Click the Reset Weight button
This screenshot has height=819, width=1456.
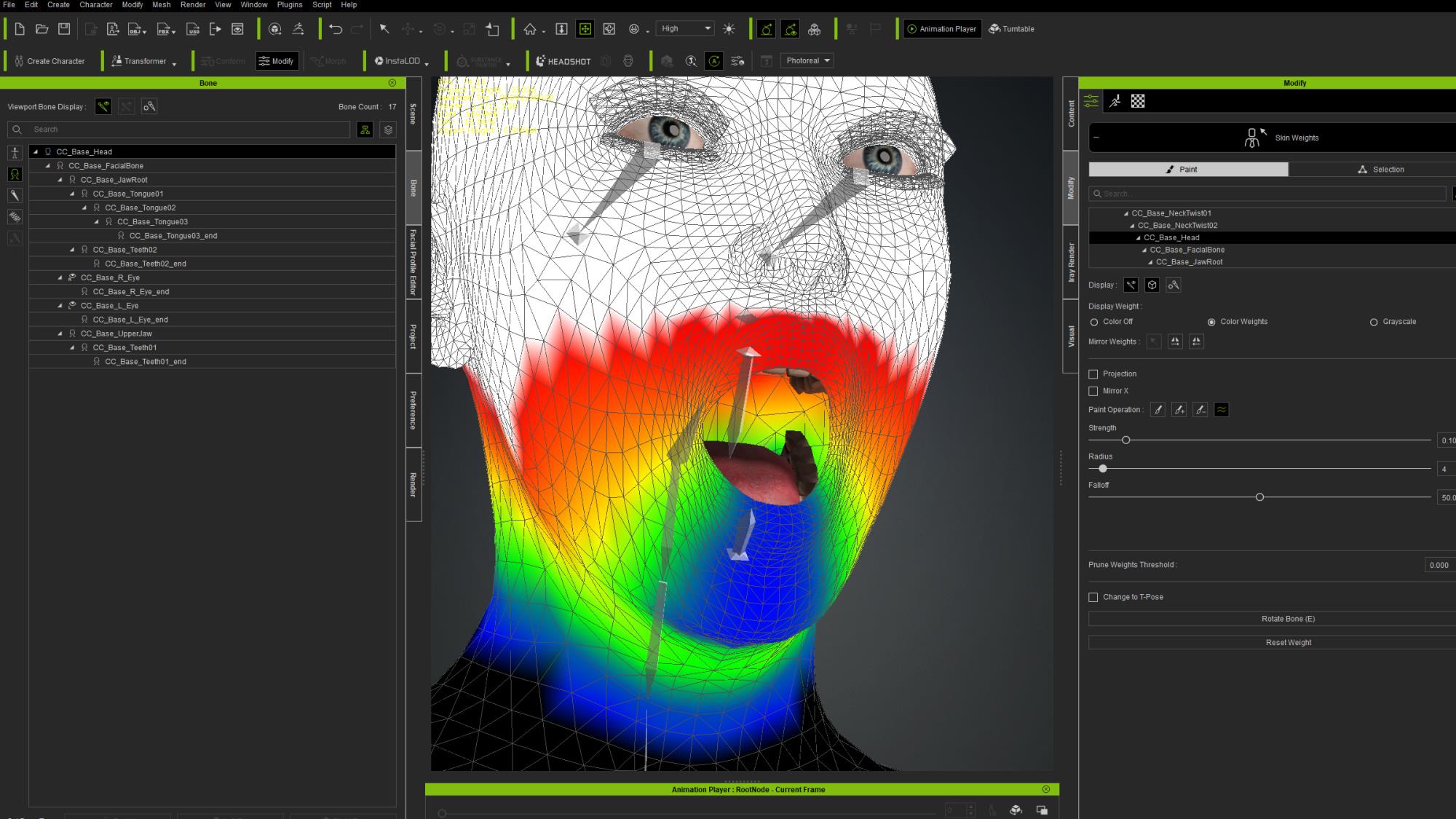point(1287,643)
